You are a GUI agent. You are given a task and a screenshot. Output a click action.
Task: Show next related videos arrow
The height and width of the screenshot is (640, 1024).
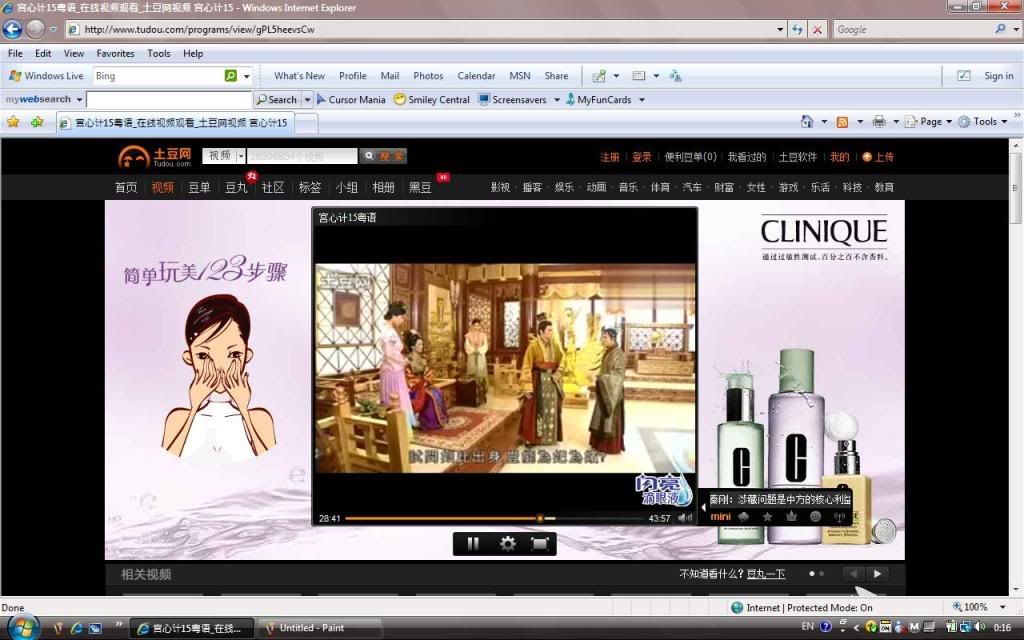[877, 574]
